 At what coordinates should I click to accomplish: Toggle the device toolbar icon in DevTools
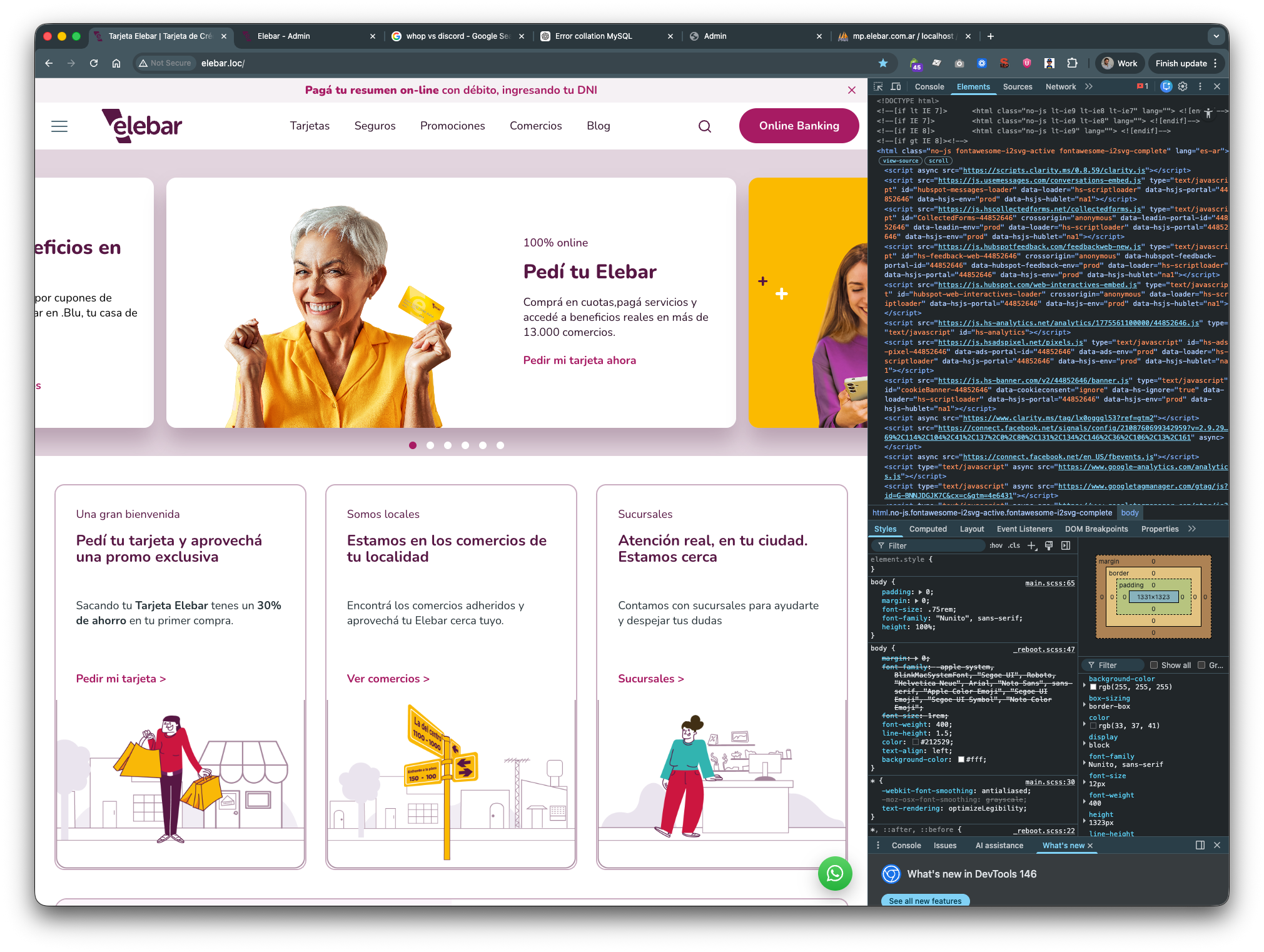click(x=896, y=87)
